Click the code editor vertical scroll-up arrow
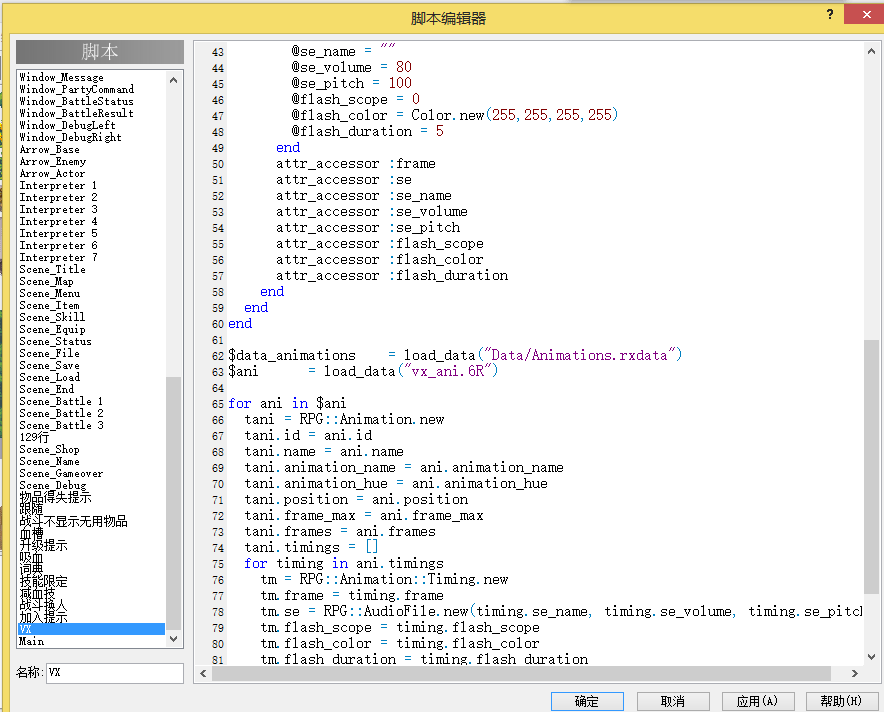884x712 pixels. [x=871, y=51]
